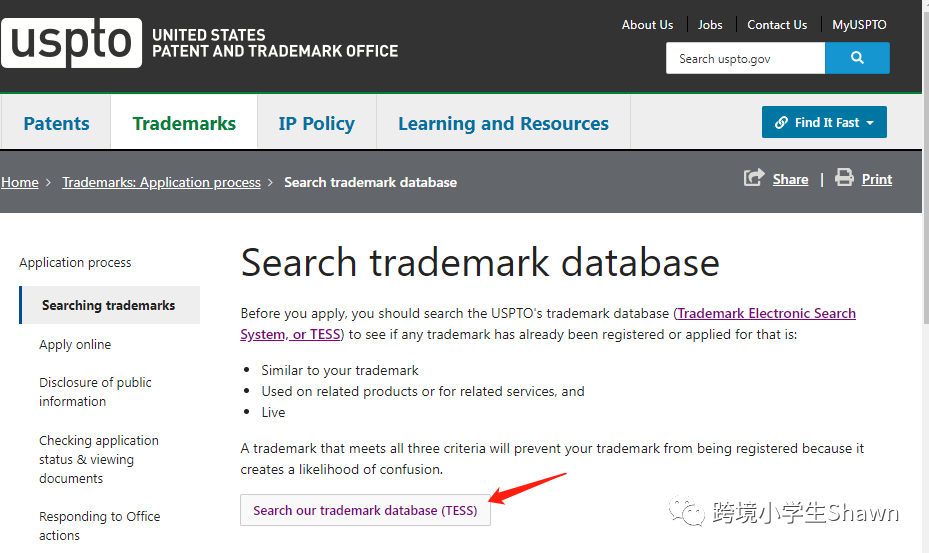Click the Search trademark database heading
929x553 pixels.
coord(480,263)
